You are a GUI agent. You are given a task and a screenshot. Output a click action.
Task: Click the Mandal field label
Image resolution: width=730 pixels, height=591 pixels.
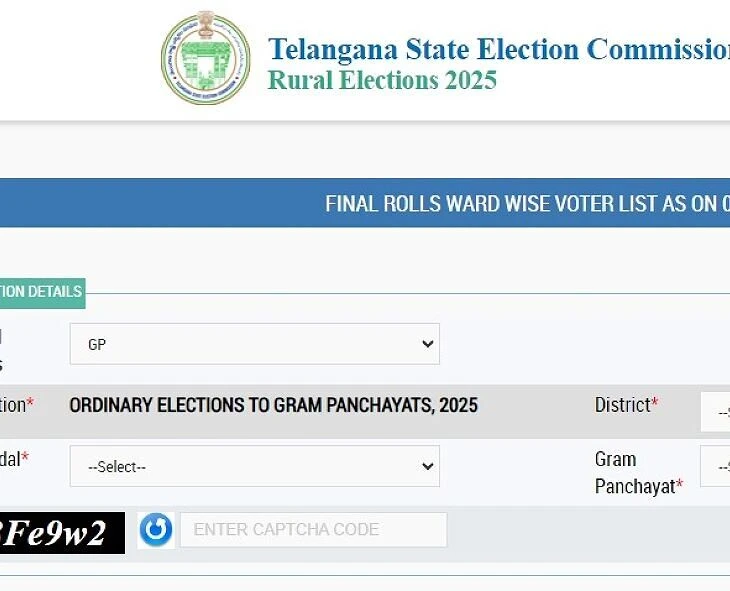(12, 459)
